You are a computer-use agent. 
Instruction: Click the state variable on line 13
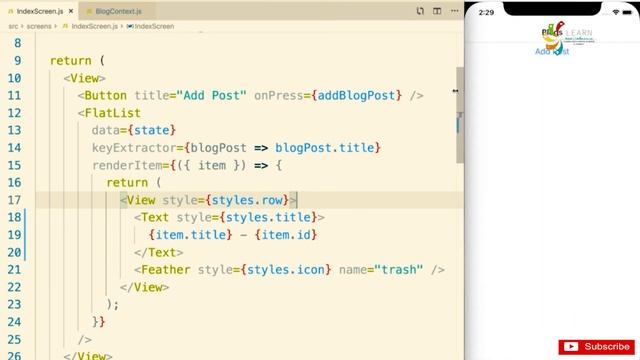pos(151,130)
